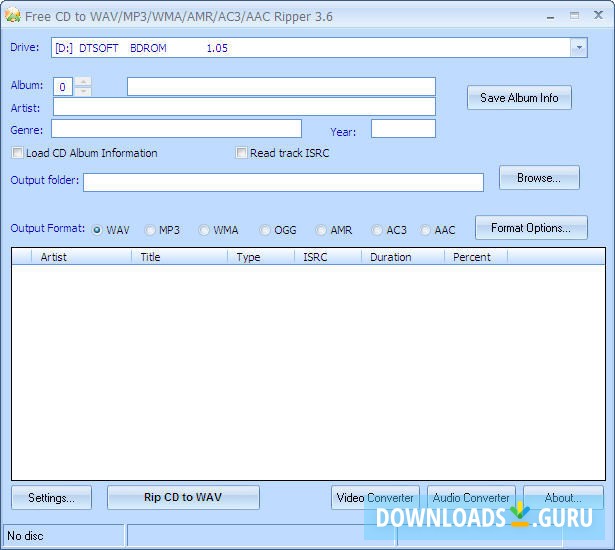Decrease the Album number with down spinner
Image resolution: width=615 pixels, height=550 pixels.
point(83,91)
